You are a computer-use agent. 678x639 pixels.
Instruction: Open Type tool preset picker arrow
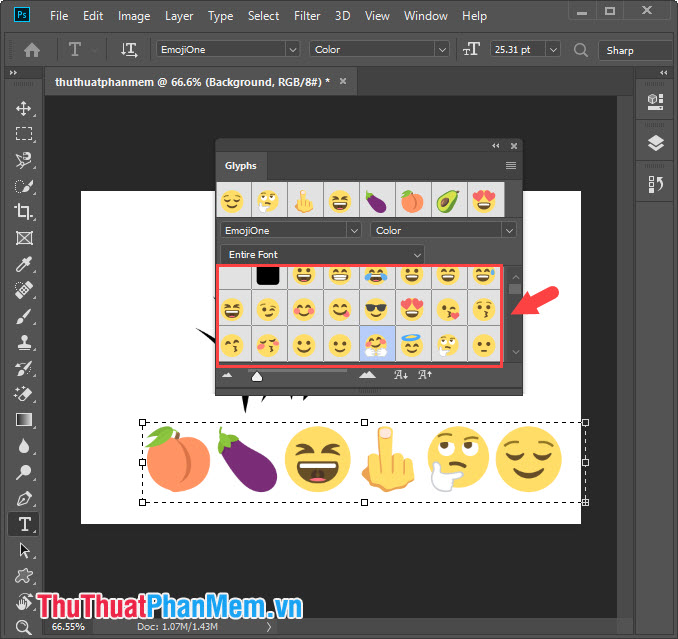click(94, 50)
